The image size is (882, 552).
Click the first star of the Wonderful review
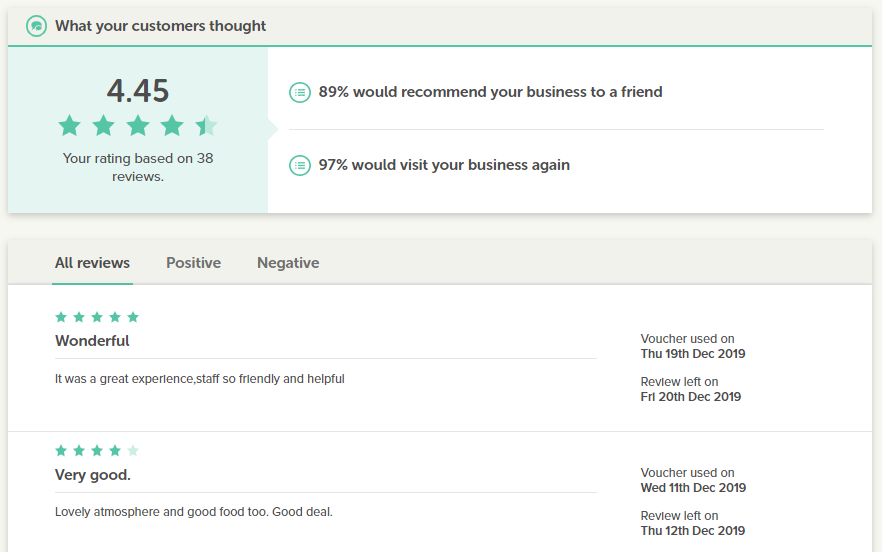point(61,317)
